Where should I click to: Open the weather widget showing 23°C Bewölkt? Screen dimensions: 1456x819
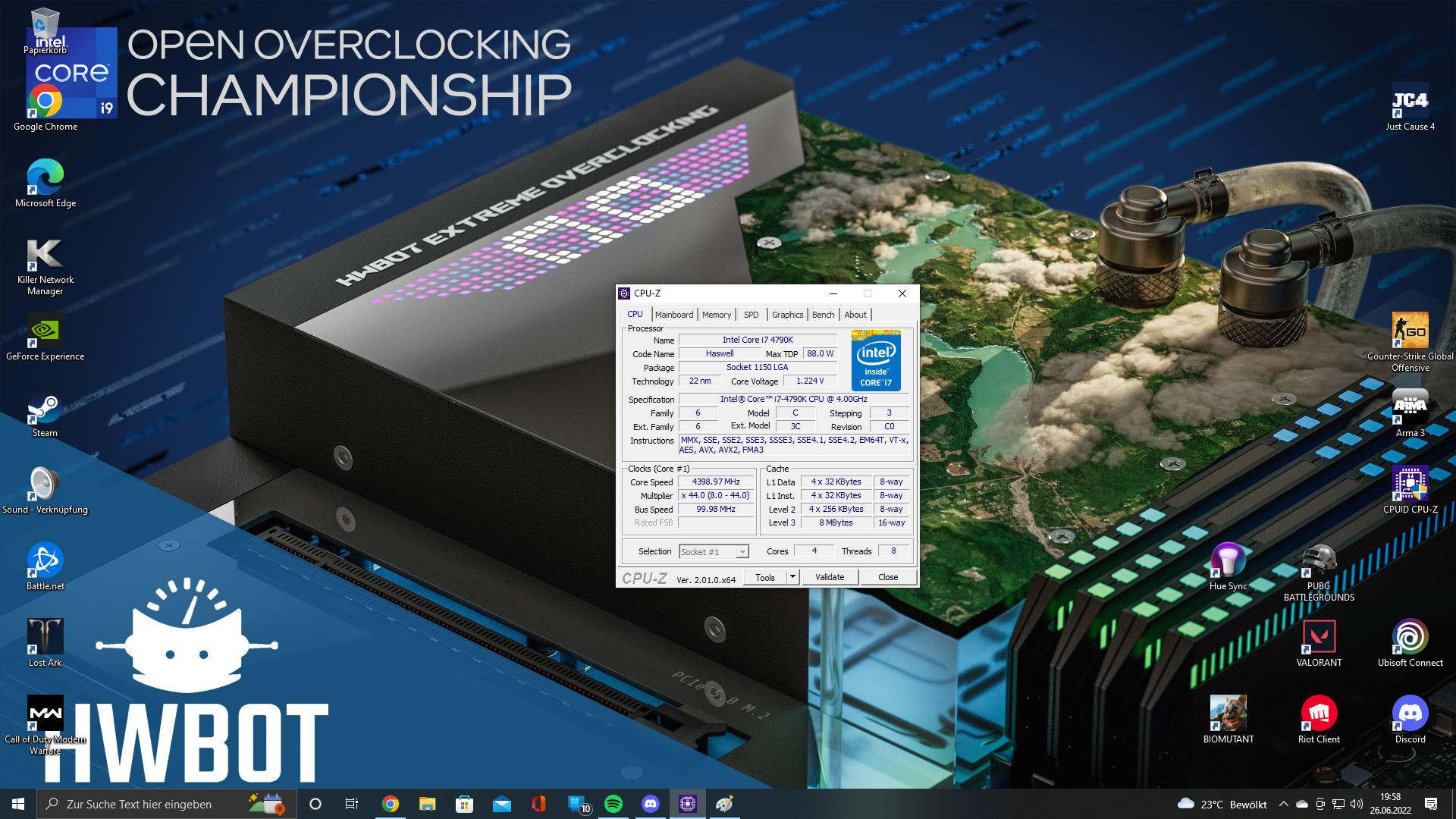(x=1222, y=804)
